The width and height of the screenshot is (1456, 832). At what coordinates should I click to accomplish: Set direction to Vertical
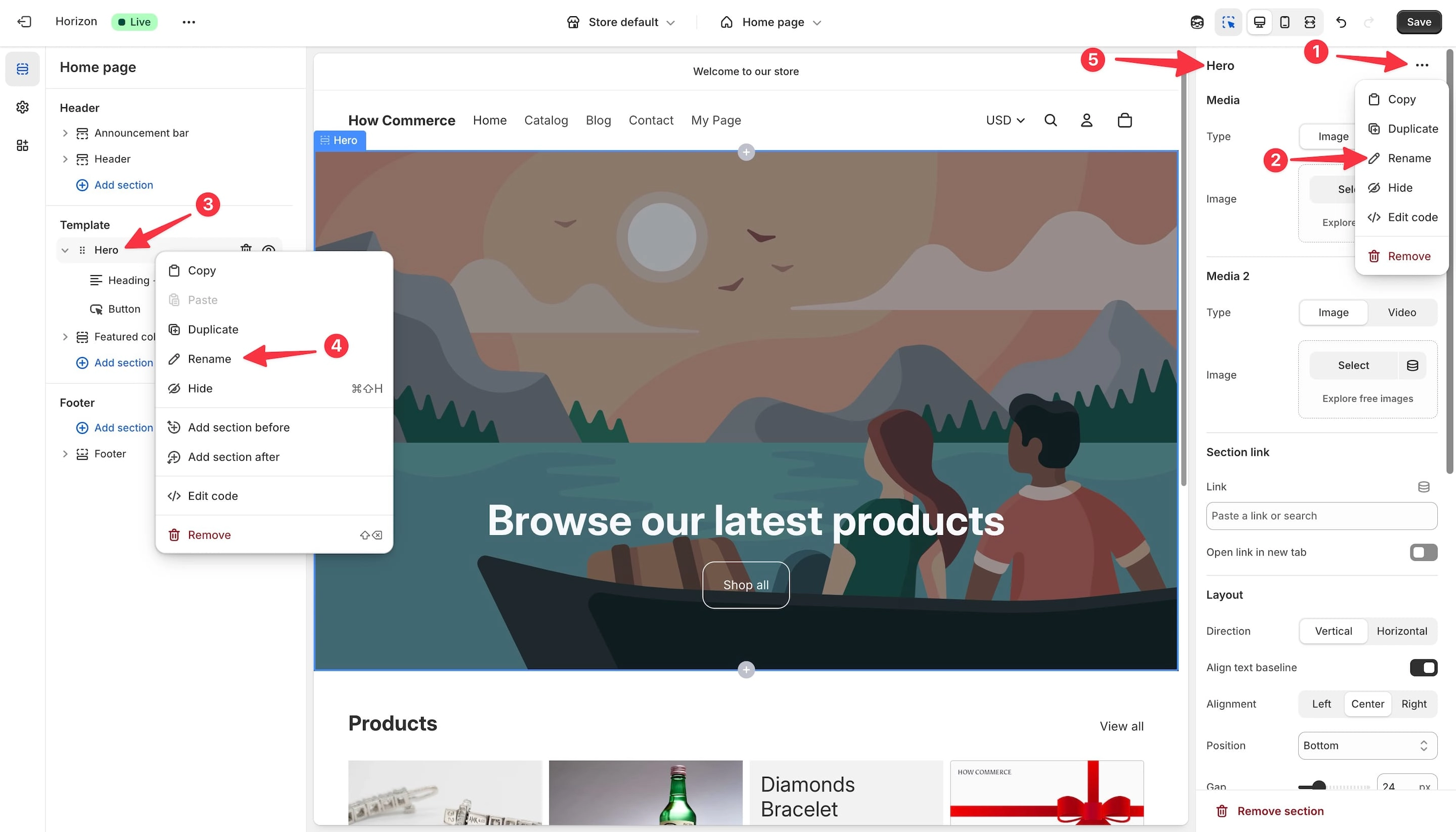[x=1333, y=631]
